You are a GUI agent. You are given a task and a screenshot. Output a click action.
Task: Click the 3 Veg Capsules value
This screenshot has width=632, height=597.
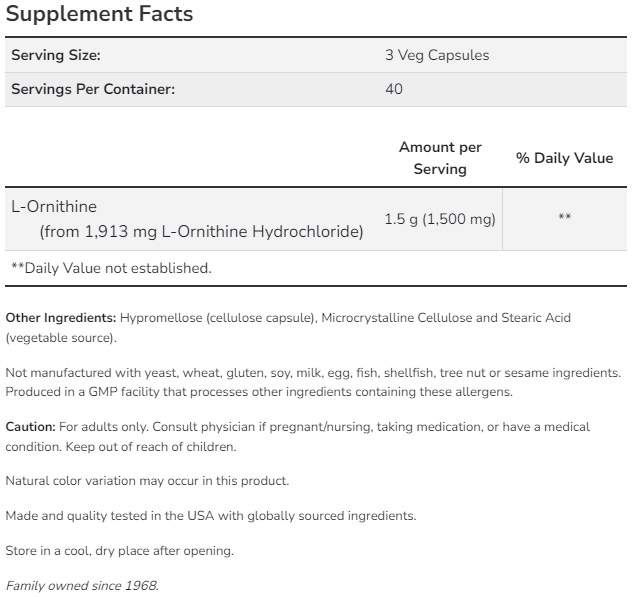[x=437, y=55]
